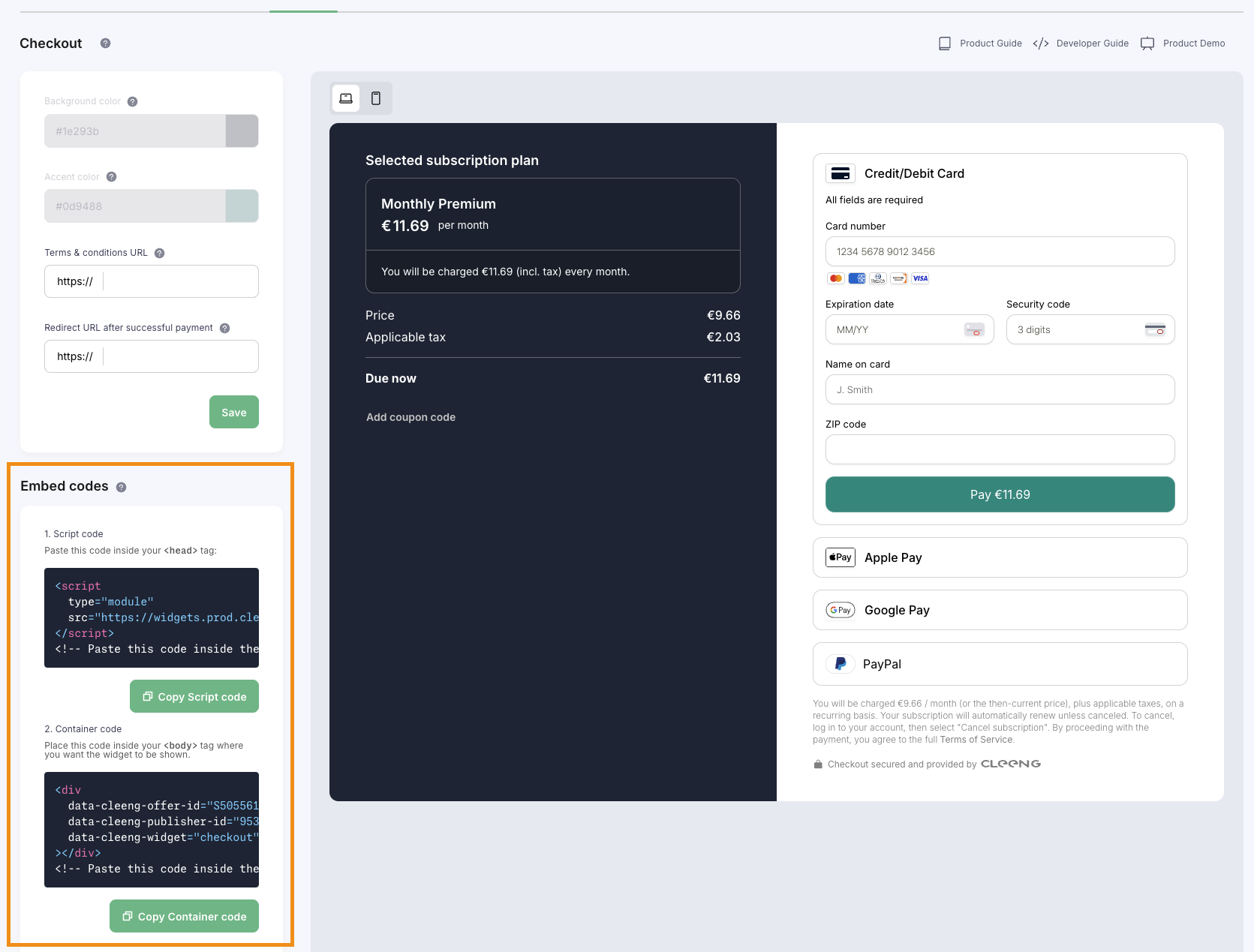The image size is (1254, 952).
Task: Save the checkout settings
Action: [x=234, y=412]
